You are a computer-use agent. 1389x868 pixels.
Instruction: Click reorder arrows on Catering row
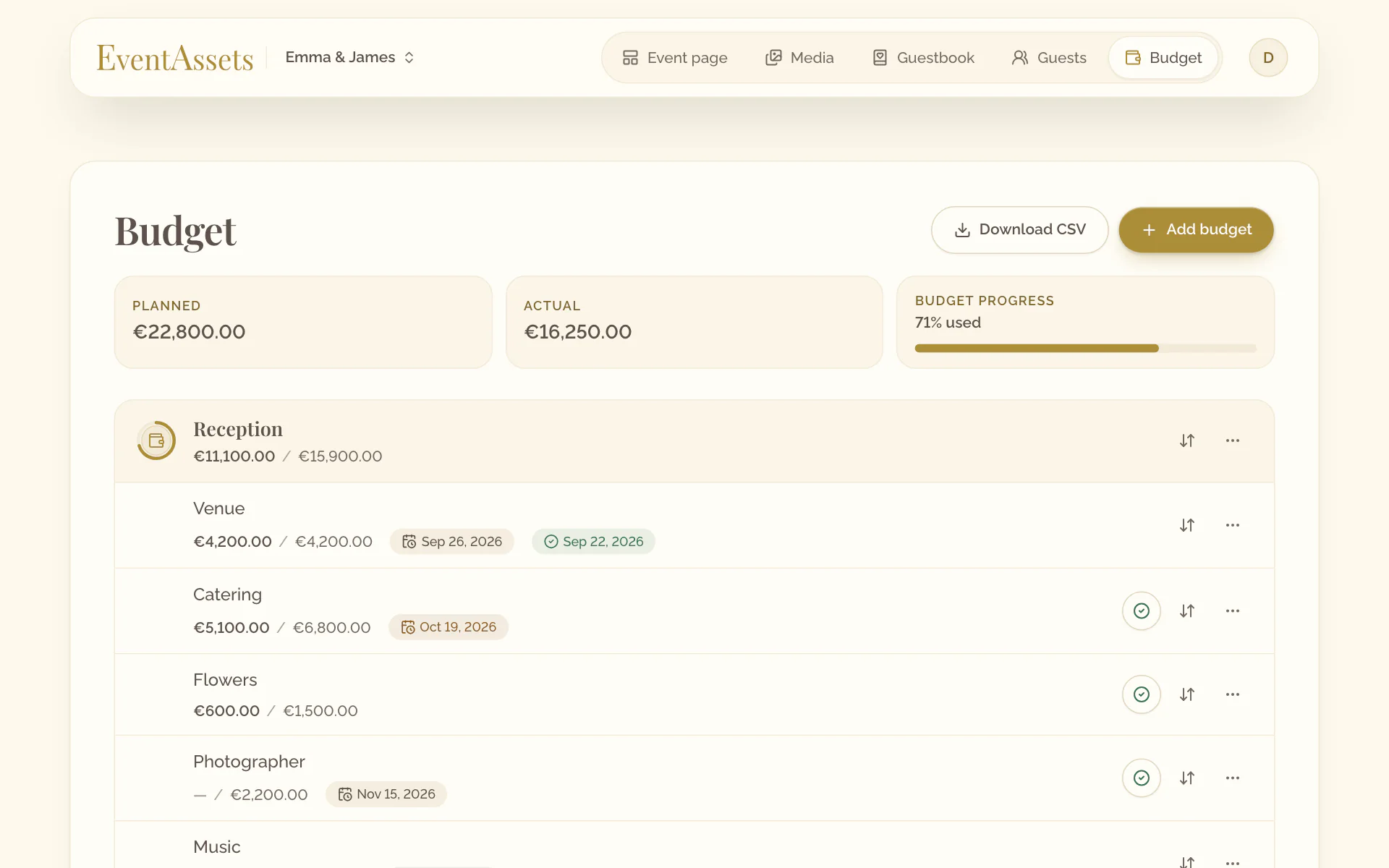(1187, 611)
